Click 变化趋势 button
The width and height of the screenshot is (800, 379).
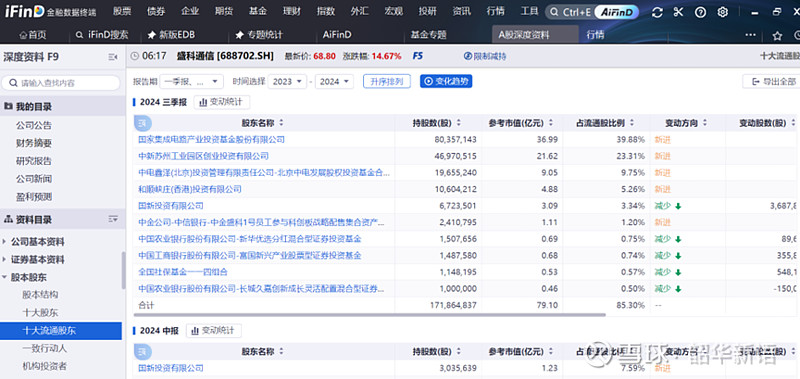446,81
